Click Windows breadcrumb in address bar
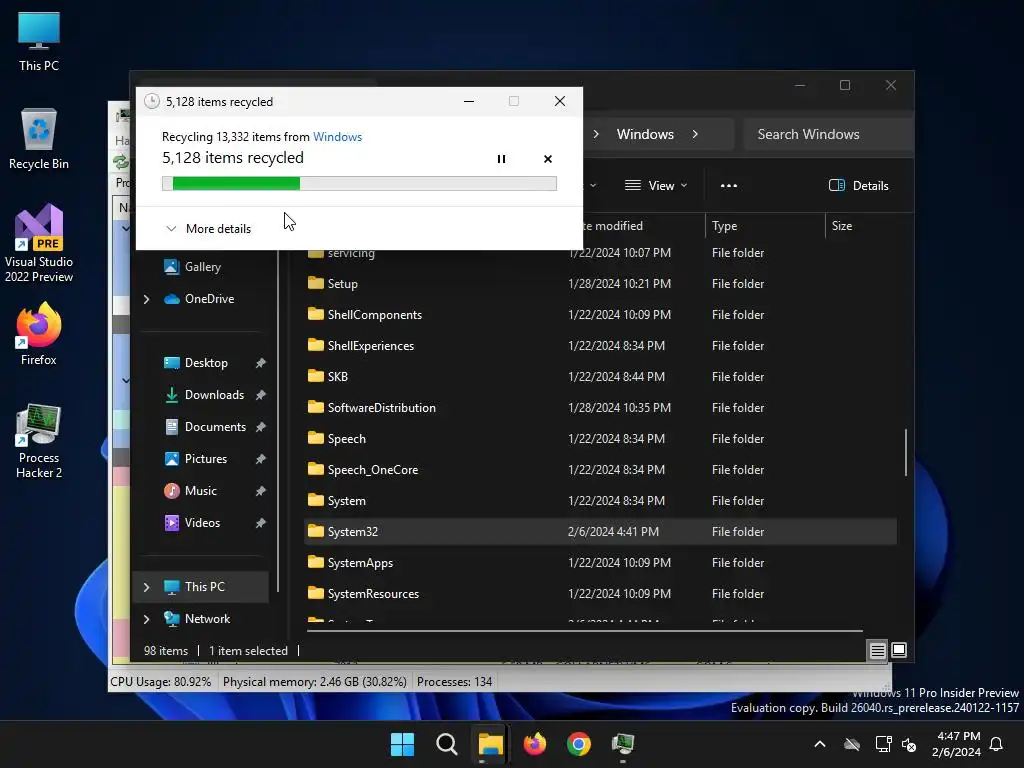Image resolution: width=1024 pixels, height=768 pixels. point(645,134)
